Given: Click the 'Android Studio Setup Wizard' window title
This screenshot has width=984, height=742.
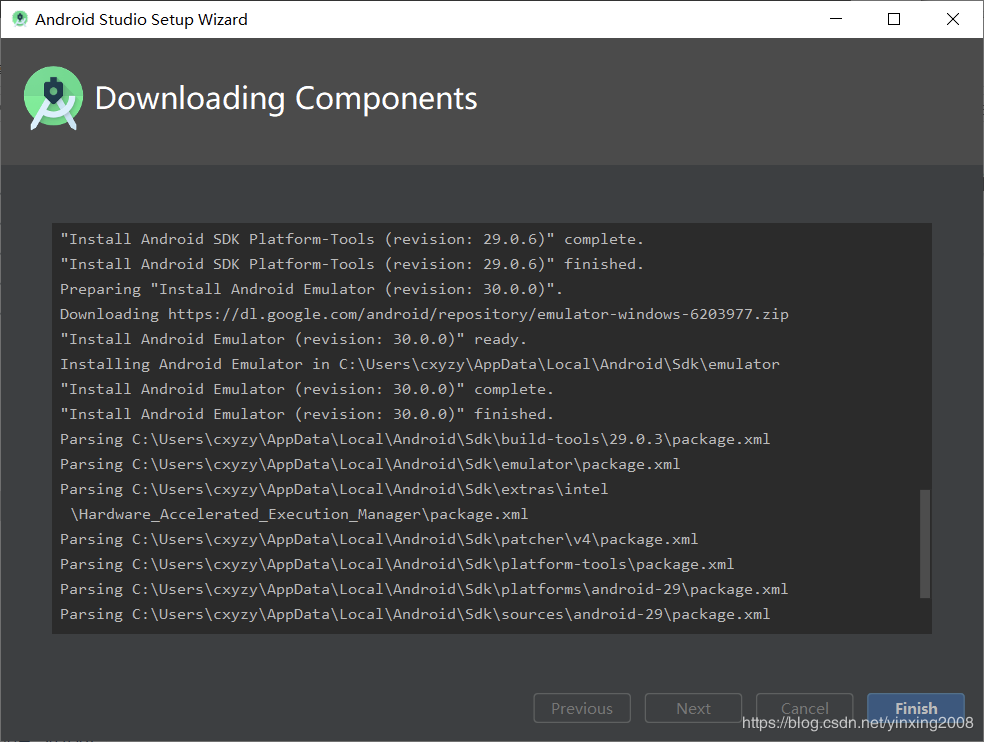Looking at the screenshot, I should pyautogui.click(x=141, y=19).
